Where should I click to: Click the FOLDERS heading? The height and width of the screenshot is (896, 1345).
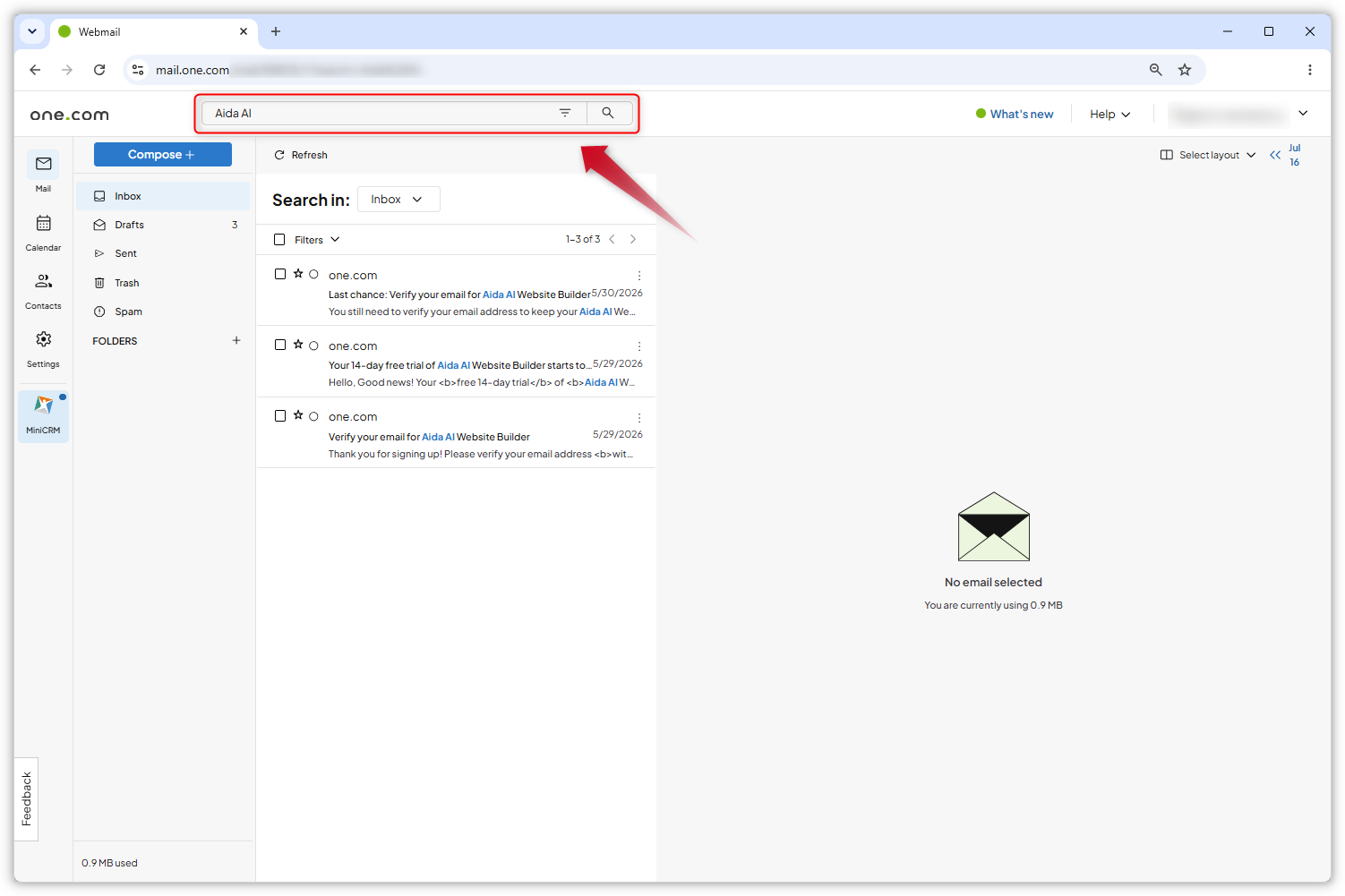[x=115, y=341]
